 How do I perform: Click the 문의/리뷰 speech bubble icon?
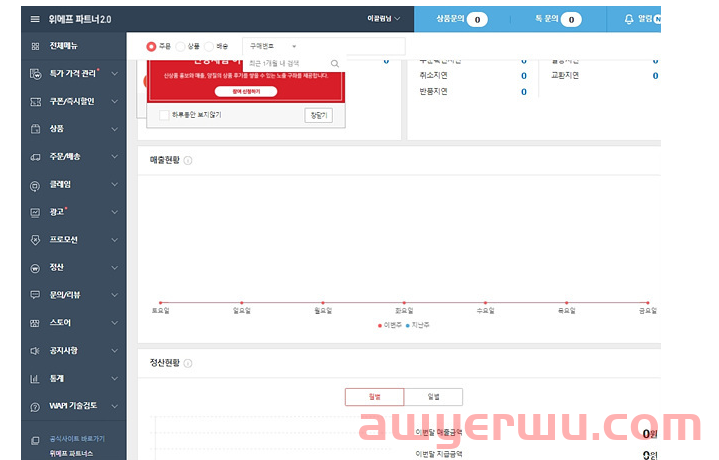[x=35, y=295]
